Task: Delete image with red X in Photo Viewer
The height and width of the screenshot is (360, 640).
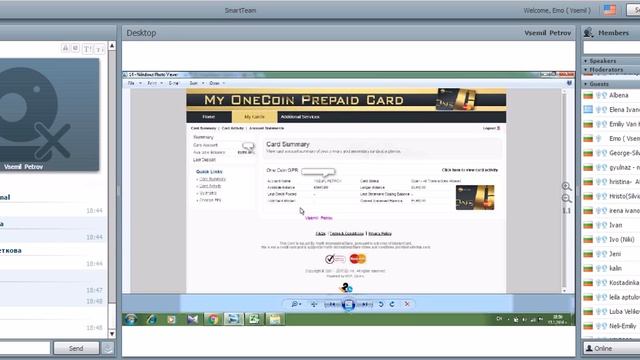Action: [x=407, y=304]
